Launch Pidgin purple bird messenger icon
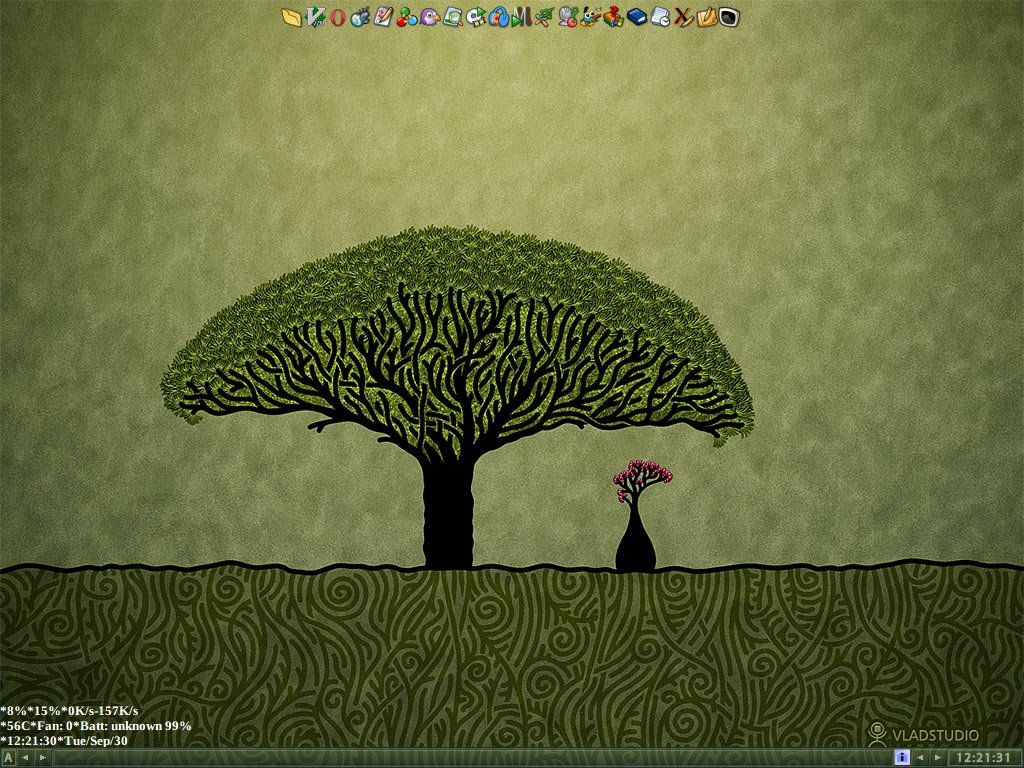Image resolution: width=1024 pixels, height=768 pixels. pos(429,17)
